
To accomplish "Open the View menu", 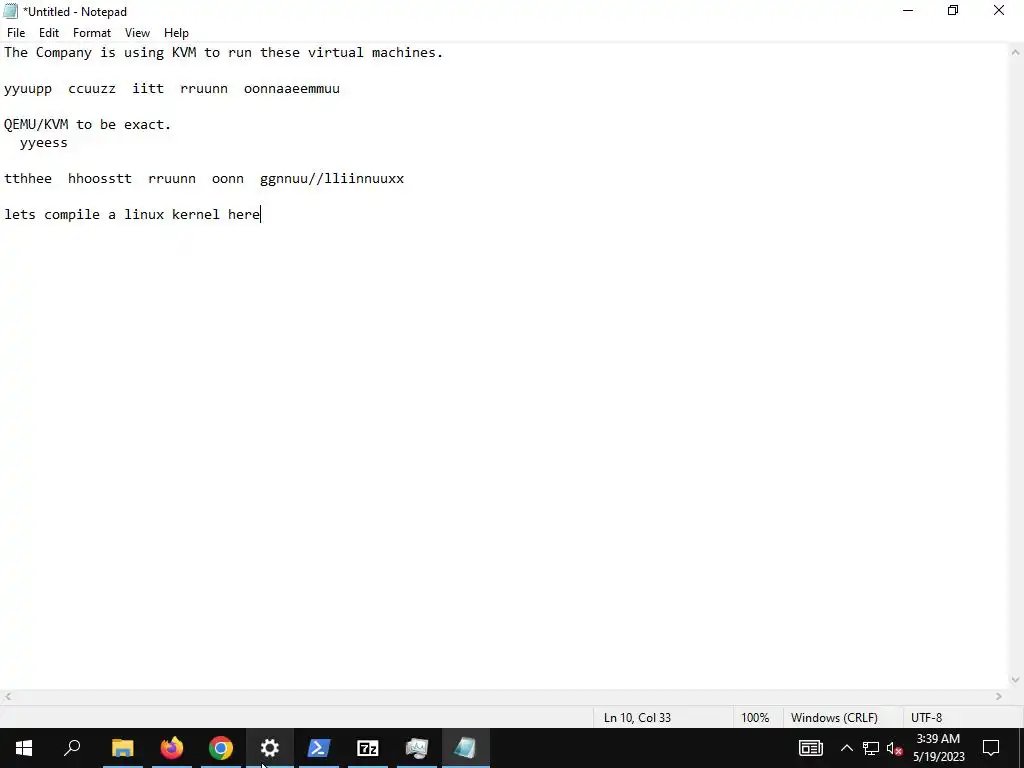I will pos(137,33).
